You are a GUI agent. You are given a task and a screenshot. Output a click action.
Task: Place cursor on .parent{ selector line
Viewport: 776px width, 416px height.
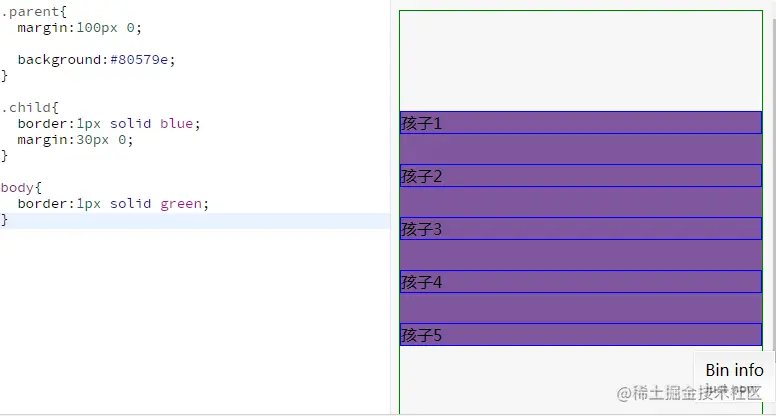click(34, 11)
